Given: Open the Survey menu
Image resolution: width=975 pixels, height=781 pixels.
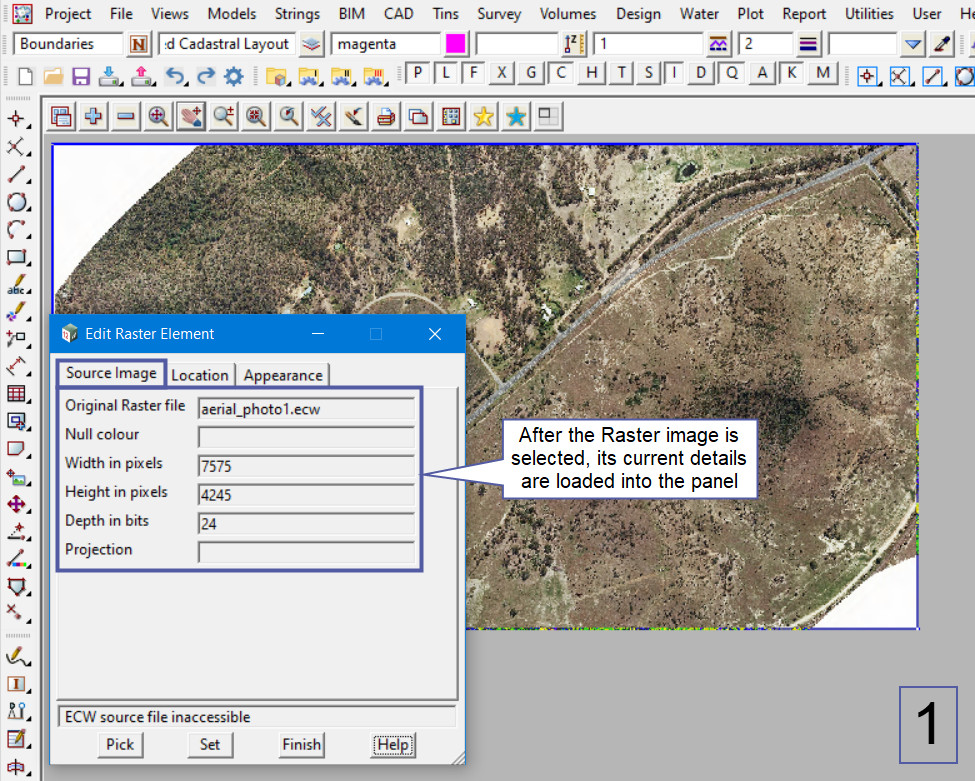Looking at the screenshot, I should 498,14.
